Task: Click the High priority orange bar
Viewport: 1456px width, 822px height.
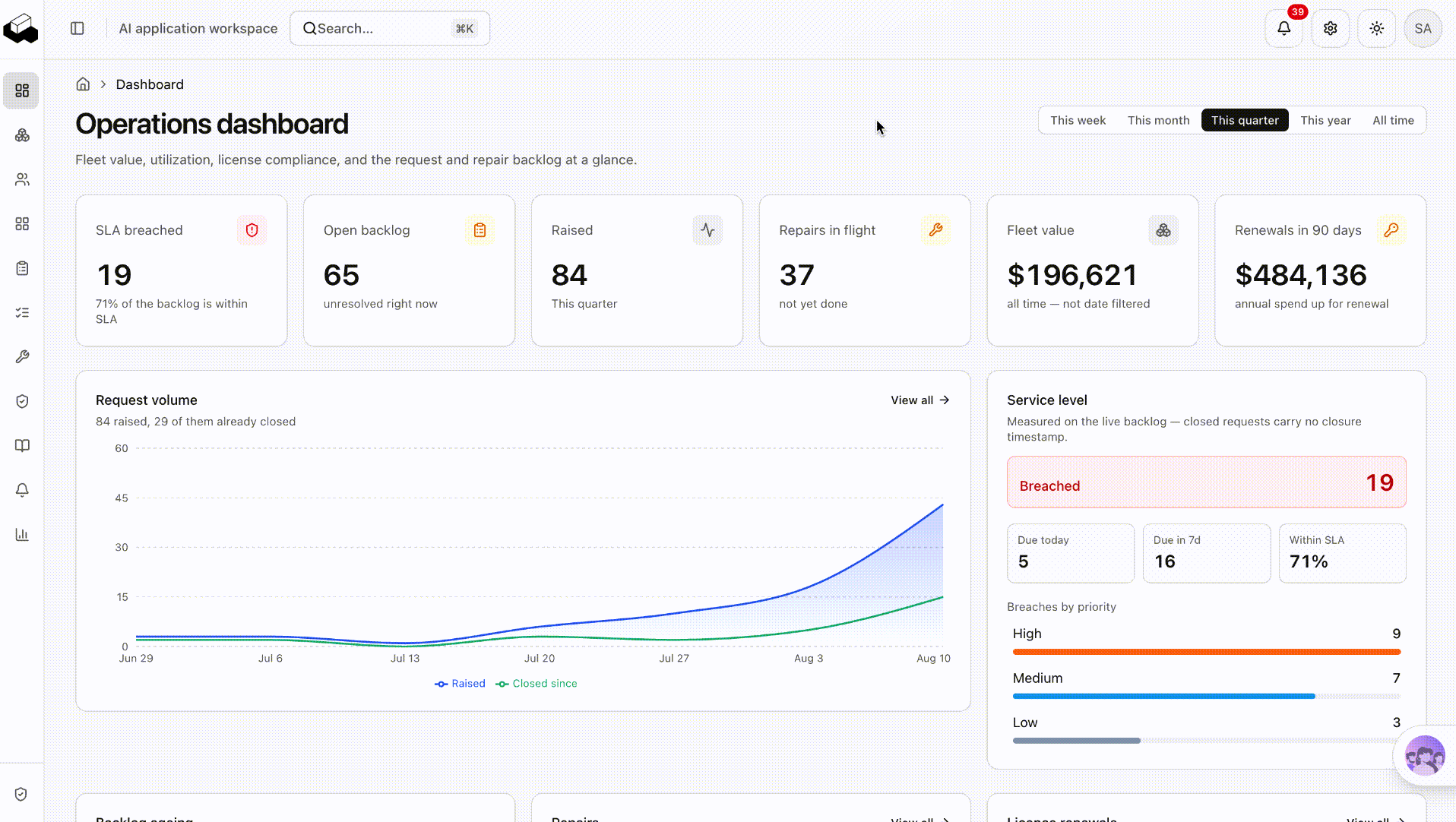Action: click(1207, 652)
